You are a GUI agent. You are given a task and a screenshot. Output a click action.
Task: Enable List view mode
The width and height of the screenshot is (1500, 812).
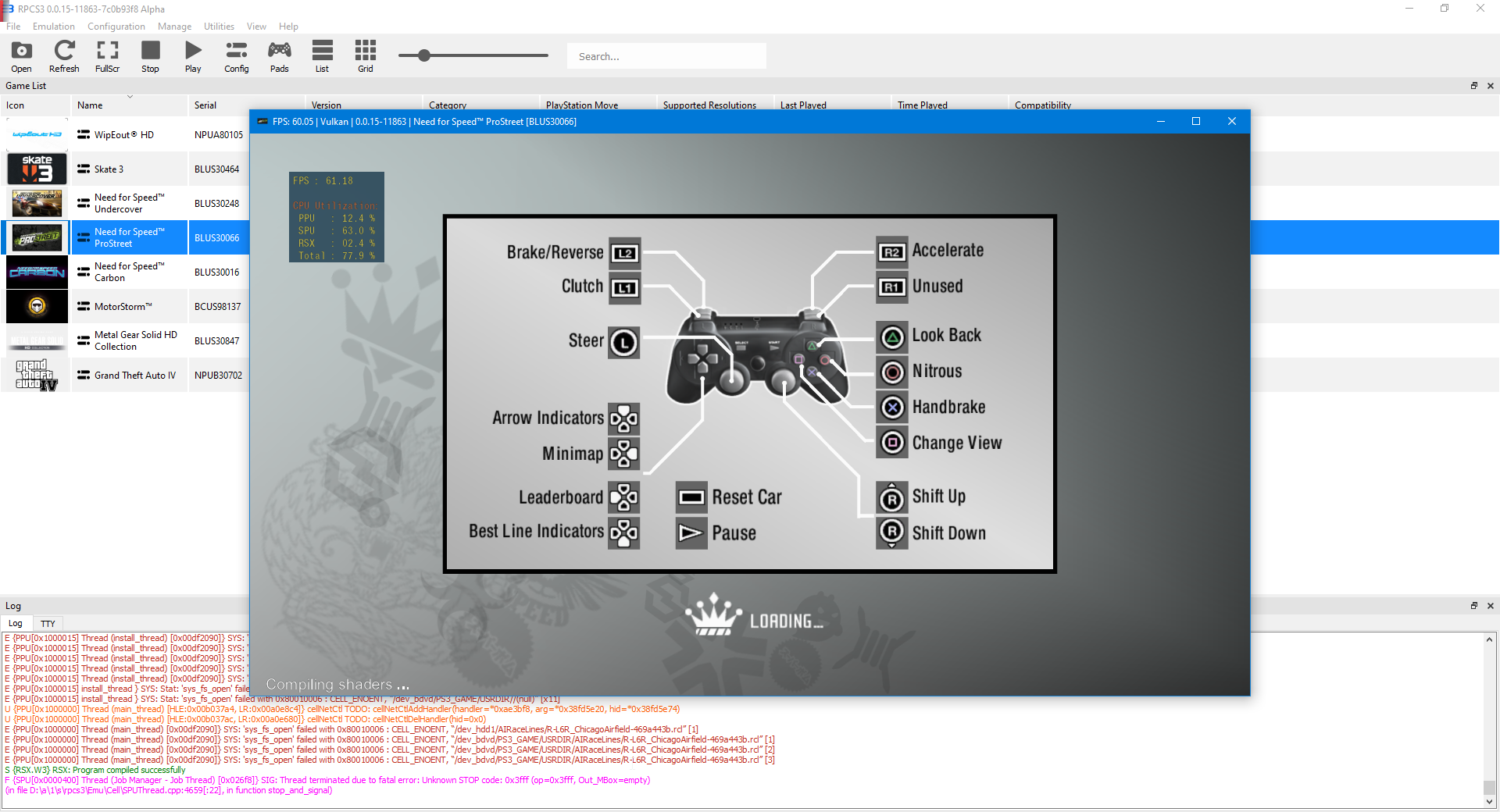click(321, 55)
